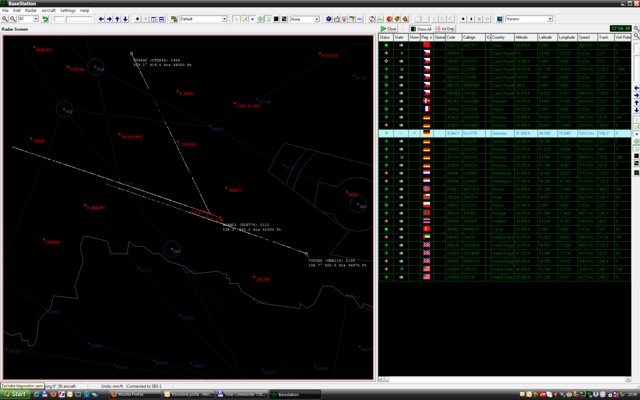
Task: Click the Denmark flag icon in list
Action: [427, 101]
